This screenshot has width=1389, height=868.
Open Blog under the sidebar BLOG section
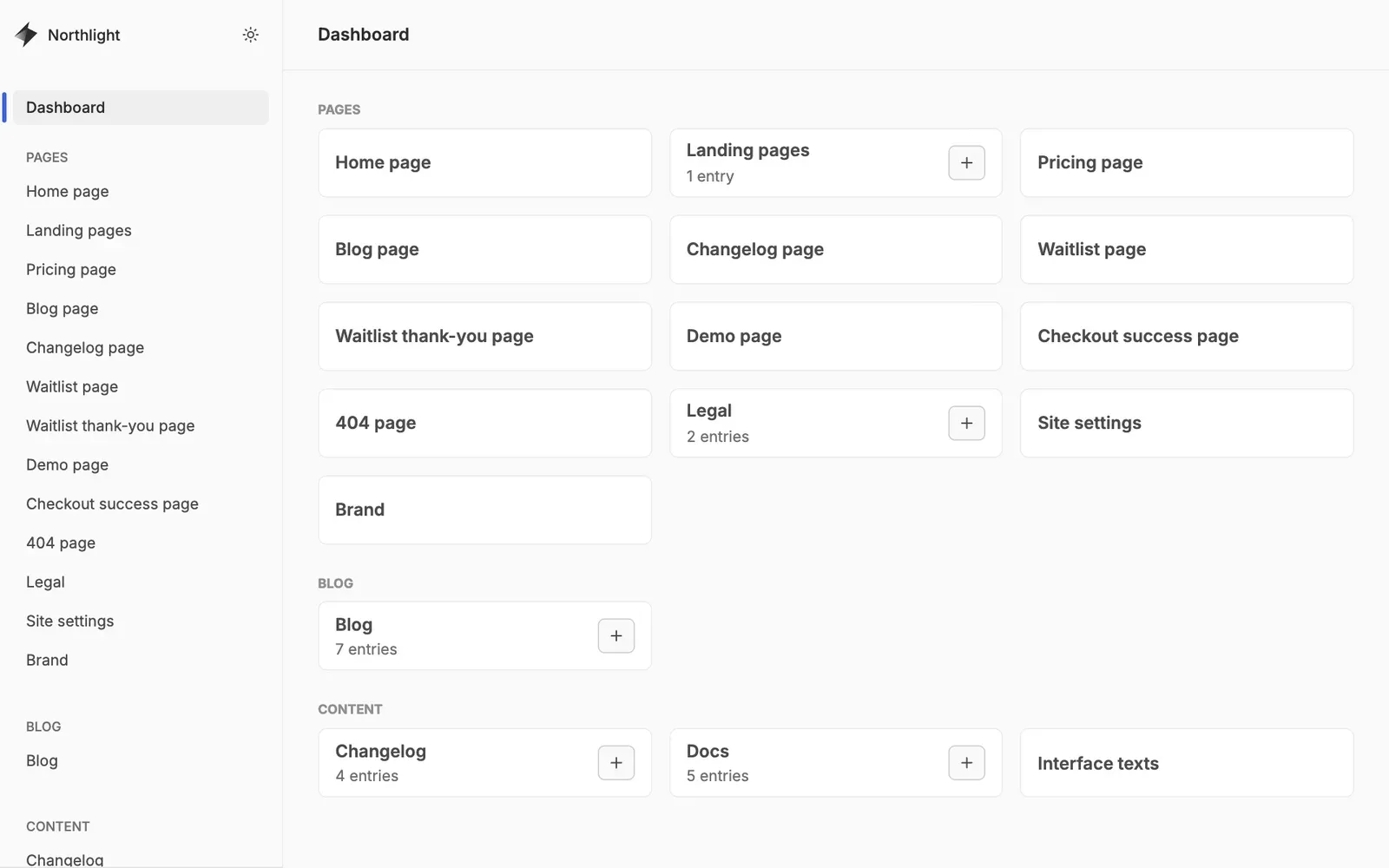pyautogui.click(x=42, y=761)
